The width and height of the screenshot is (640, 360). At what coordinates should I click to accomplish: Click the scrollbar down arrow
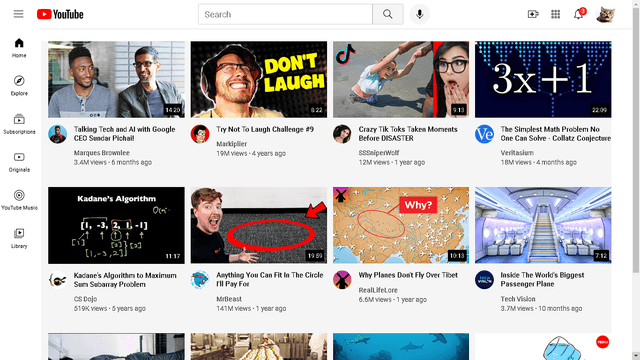click(636, 356)
